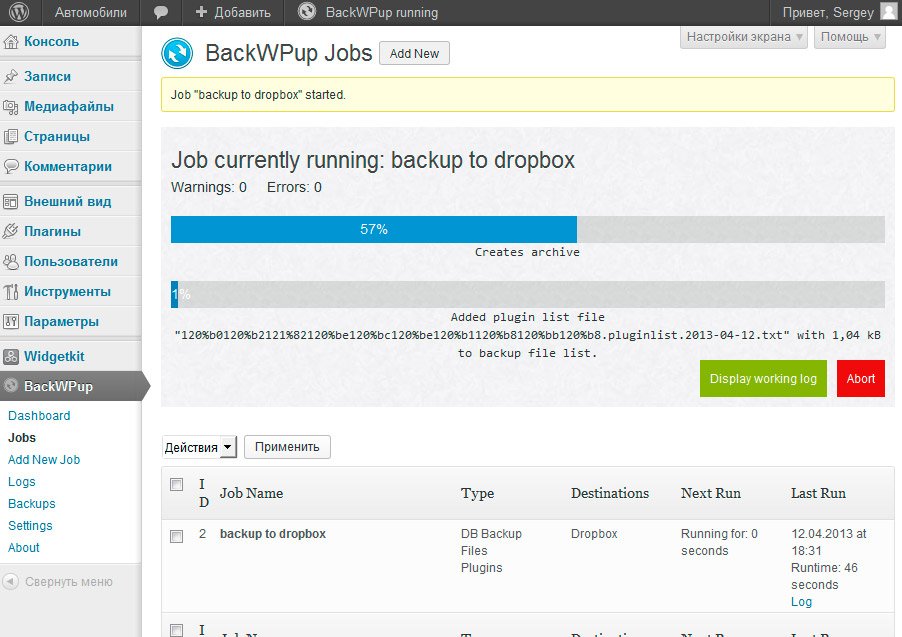The height and width of the screenshot is (637, 902).
Task: Open the Действия bulk actions dropdown
Action: pos(199,447)
